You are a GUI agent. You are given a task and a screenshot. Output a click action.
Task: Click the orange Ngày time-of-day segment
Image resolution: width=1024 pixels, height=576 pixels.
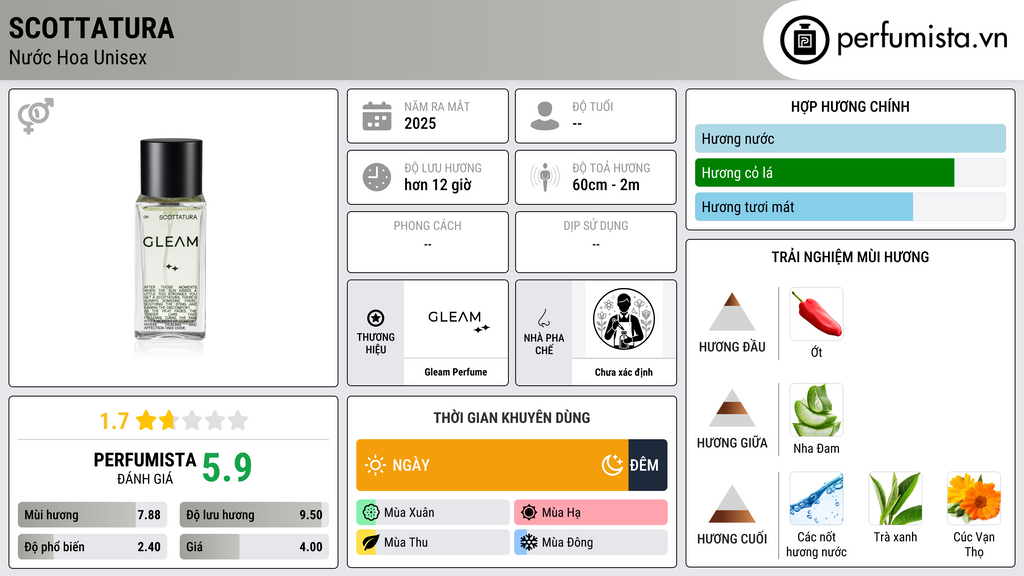tap(492, 465)
